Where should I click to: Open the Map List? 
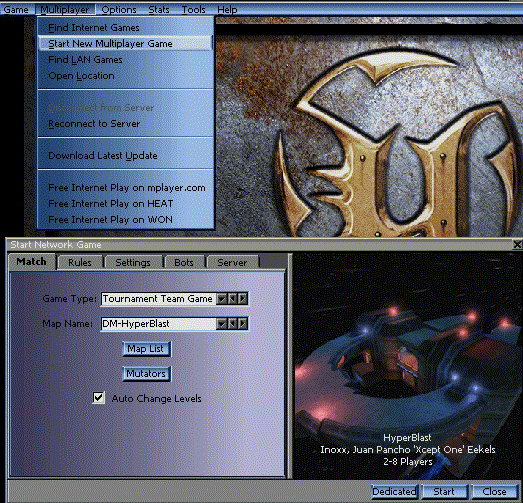pos(146,349)
